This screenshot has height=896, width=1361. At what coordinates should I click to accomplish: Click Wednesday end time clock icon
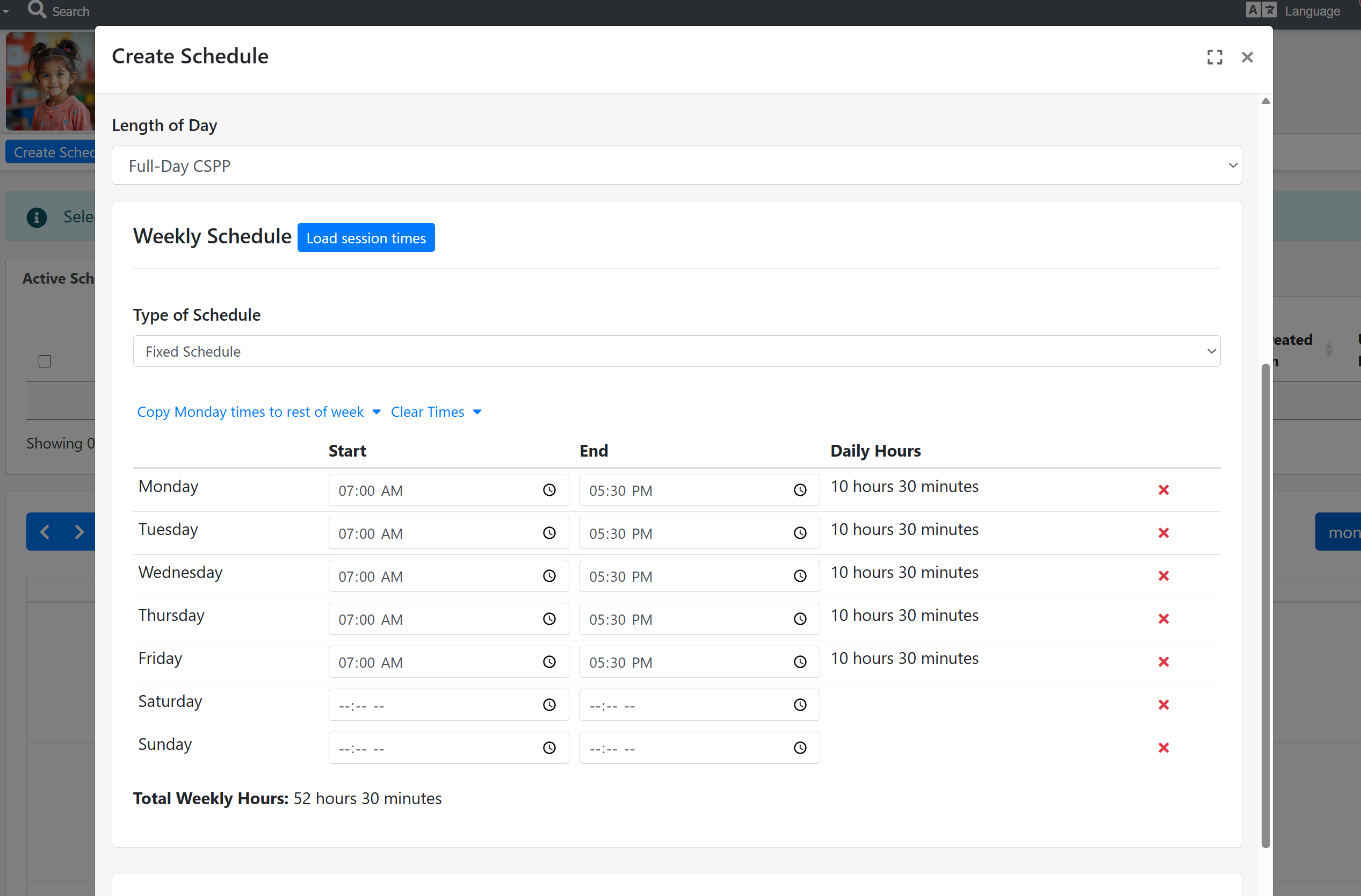(x=799, y=576)
